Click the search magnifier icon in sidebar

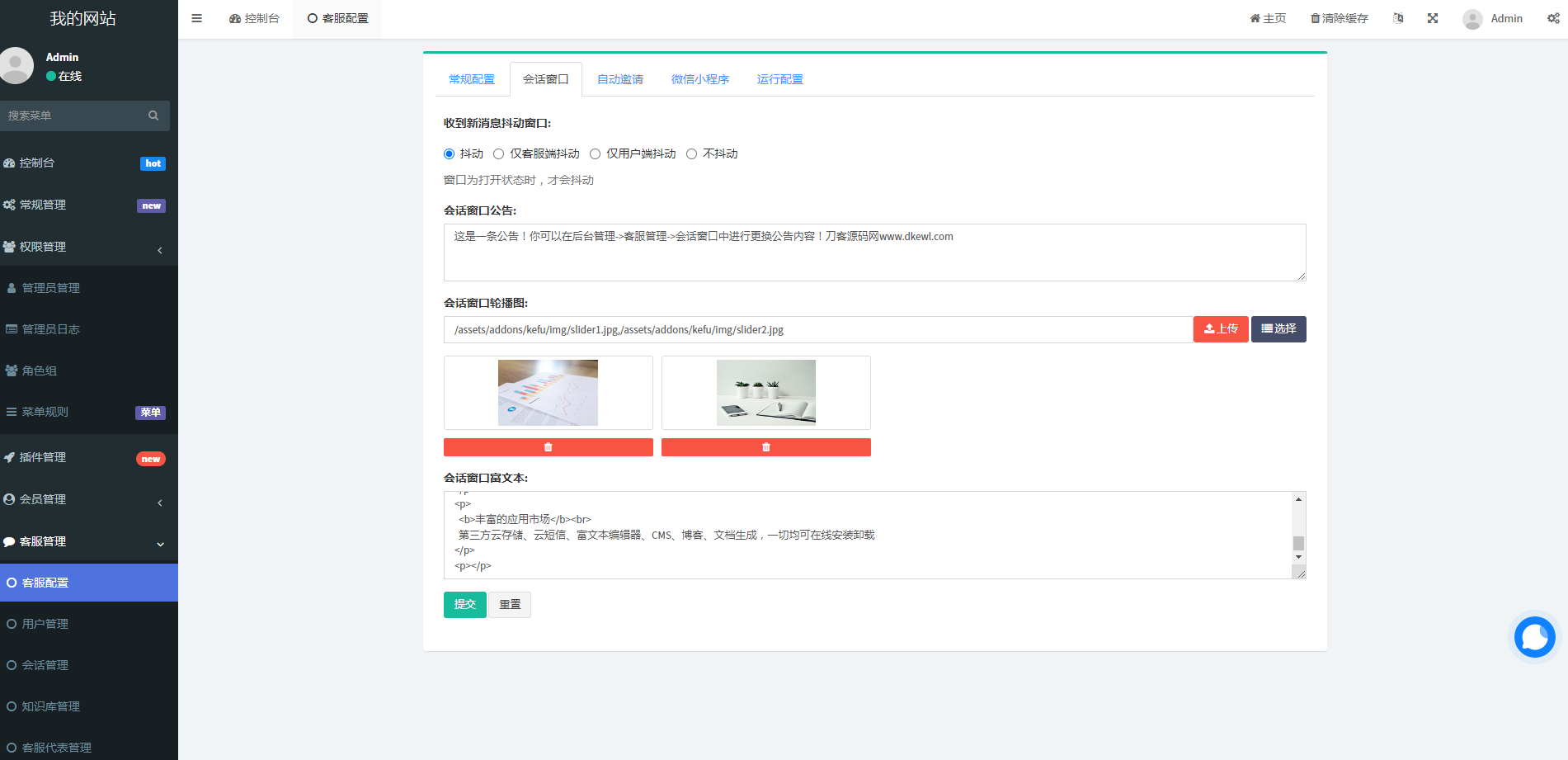[x=153, y=116]
